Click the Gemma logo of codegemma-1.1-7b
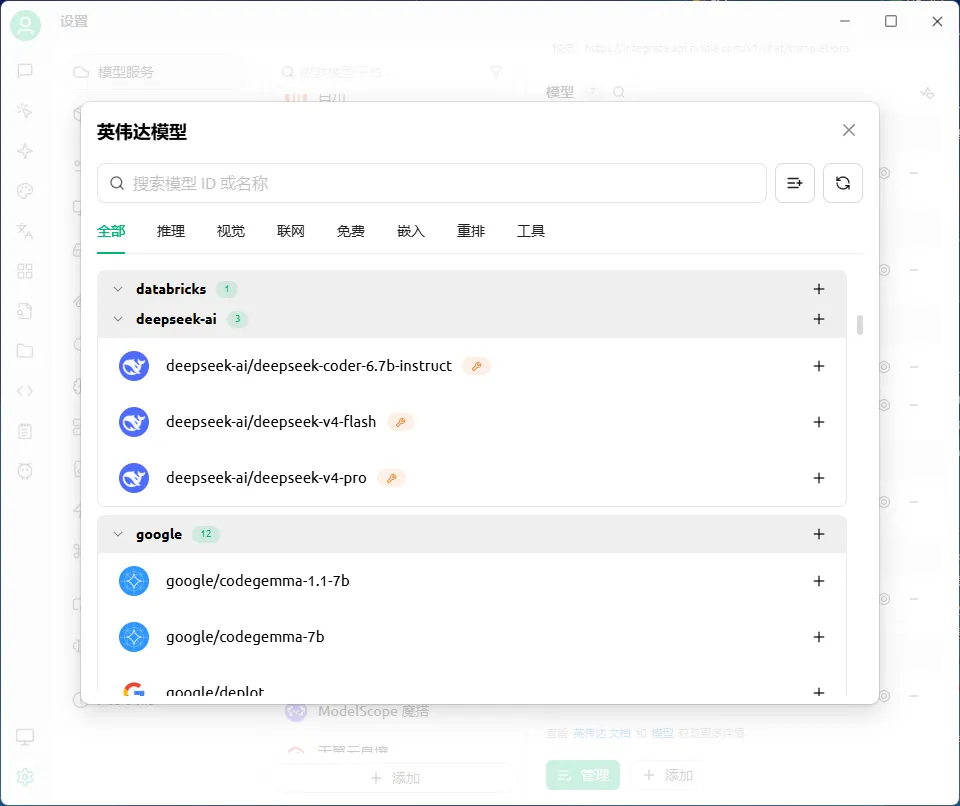This screenshot has height=806, width=960. point(134,581)
